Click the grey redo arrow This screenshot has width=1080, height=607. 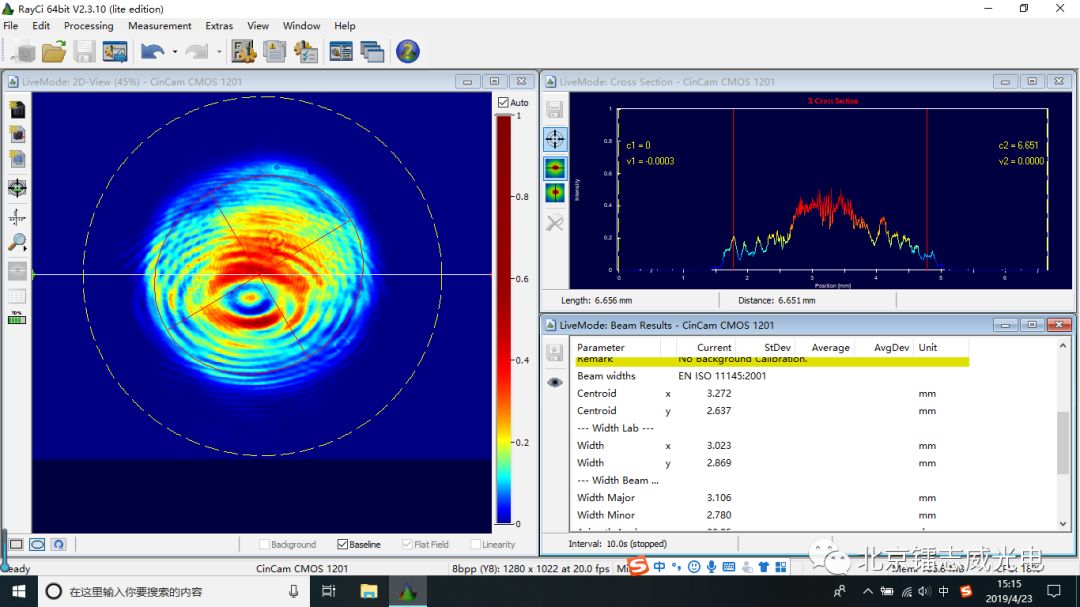196,52
